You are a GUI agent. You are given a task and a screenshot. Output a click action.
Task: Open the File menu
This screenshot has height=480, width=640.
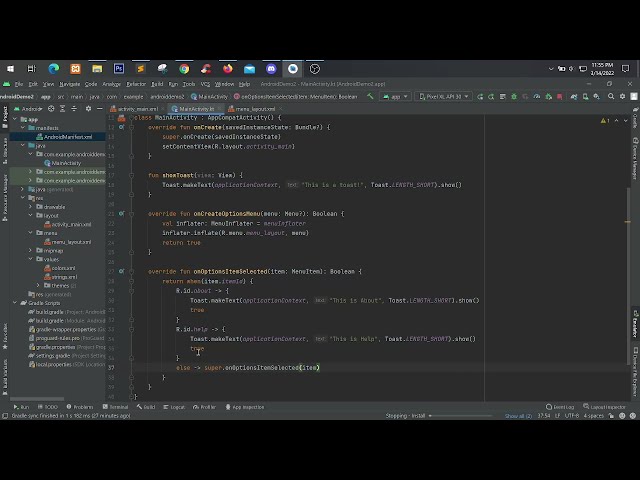(x=19, y=84)
